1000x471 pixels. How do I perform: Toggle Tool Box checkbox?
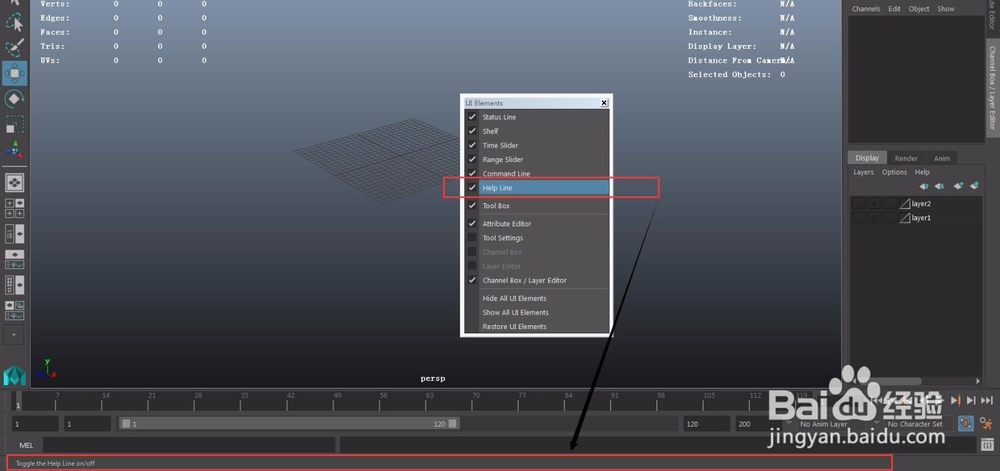point(472,206)
